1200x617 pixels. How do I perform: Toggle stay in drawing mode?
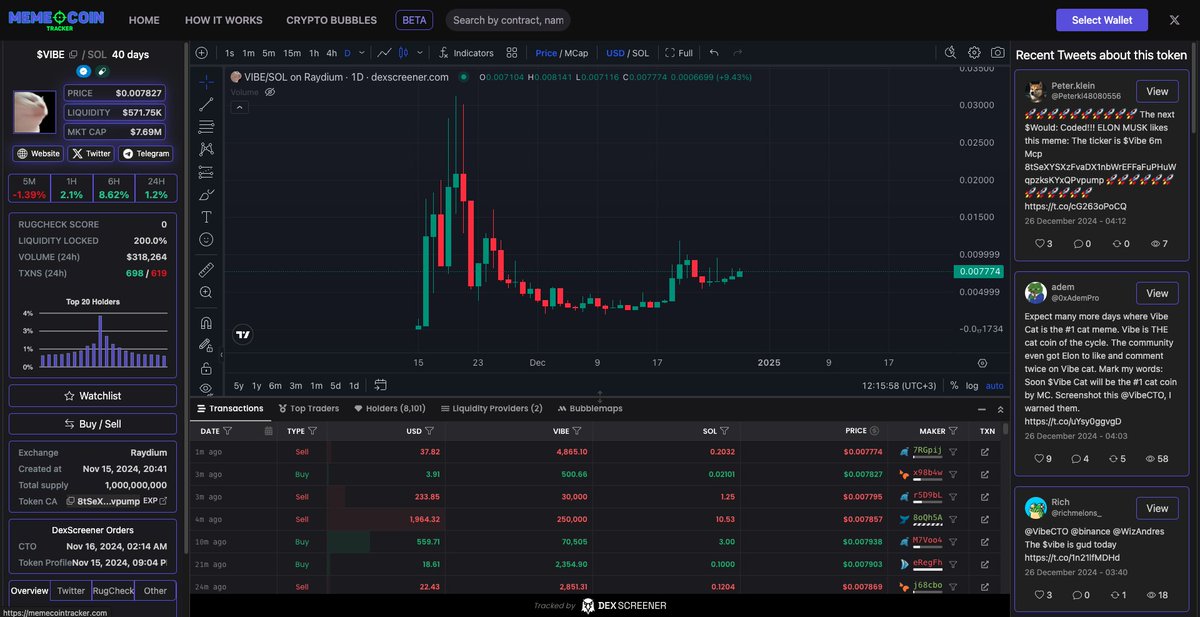click(206, 345)
